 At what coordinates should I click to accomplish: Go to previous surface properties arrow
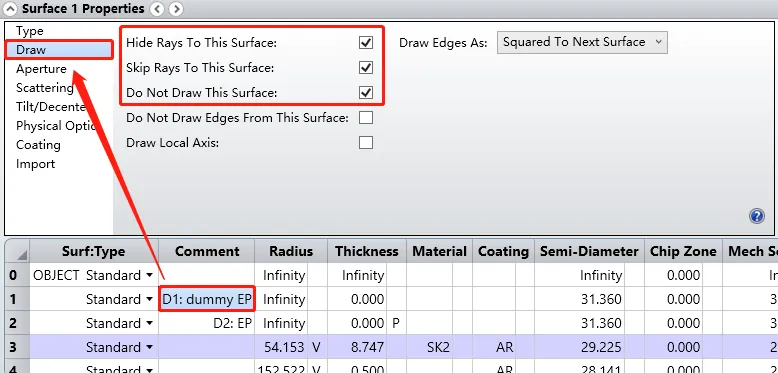[157, 9]
